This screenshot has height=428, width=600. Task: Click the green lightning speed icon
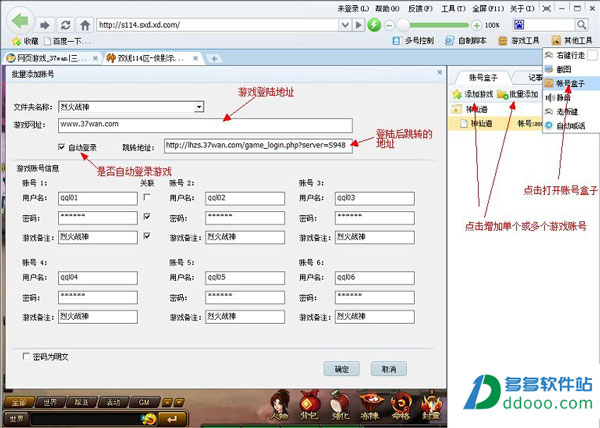point(374,25)
